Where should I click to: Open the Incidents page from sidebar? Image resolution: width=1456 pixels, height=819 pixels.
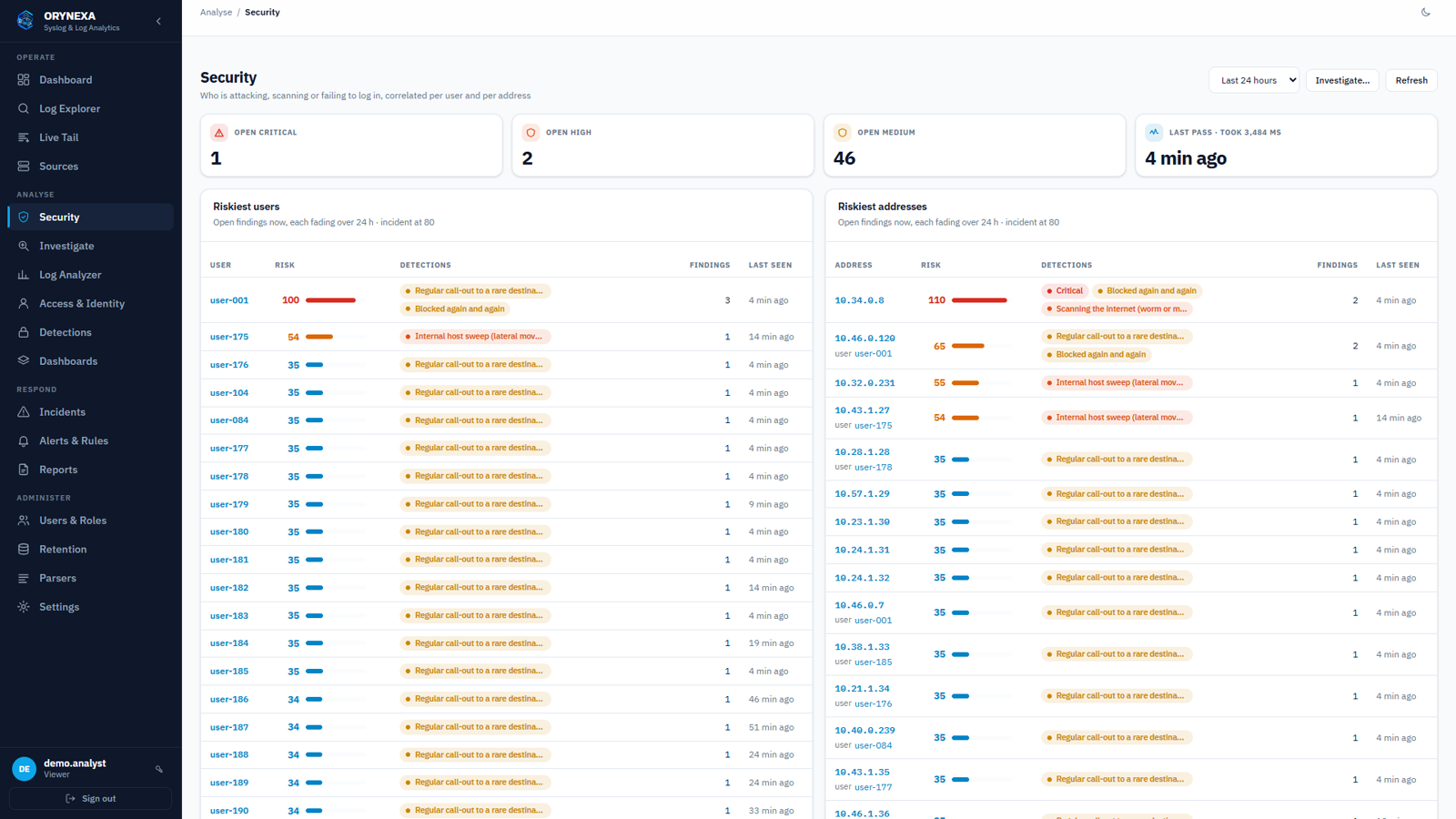[x=90, y=412]
